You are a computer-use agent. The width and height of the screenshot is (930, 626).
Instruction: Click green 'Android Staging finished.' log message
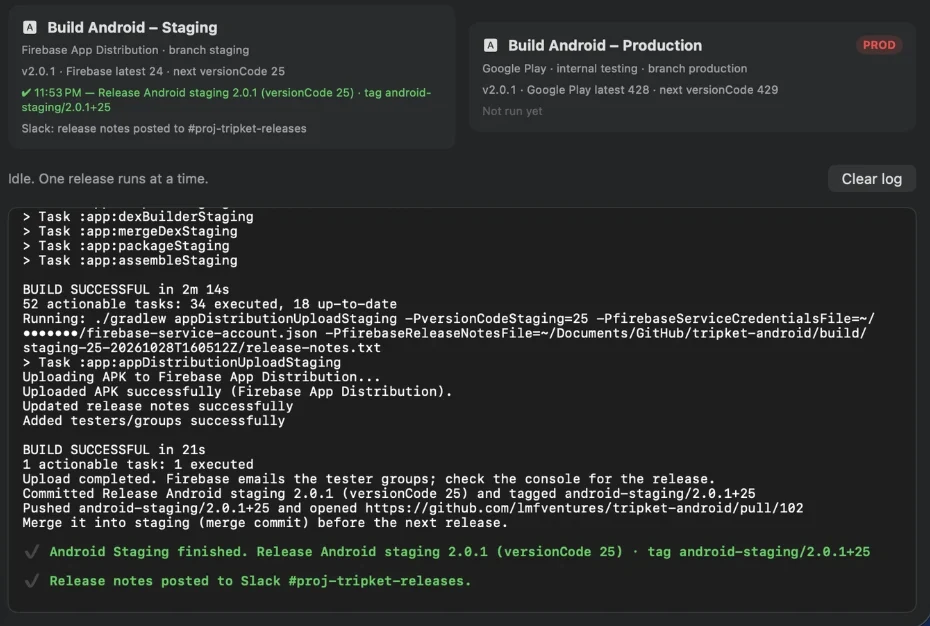point(460,552)
